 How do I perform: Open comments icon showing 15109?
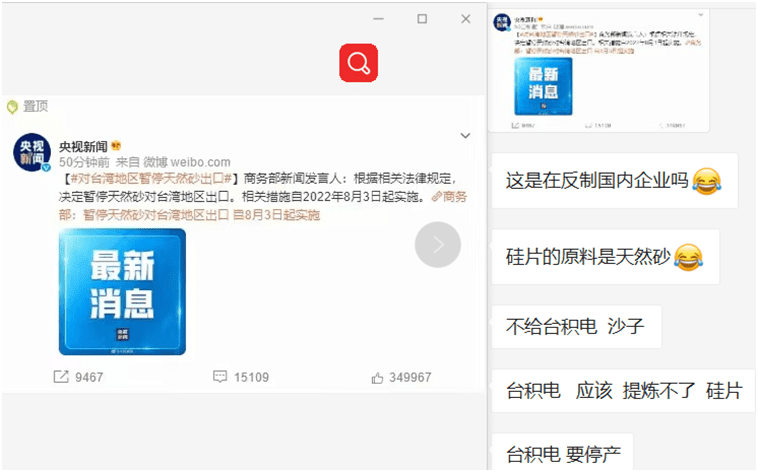[x=220, y=377]
